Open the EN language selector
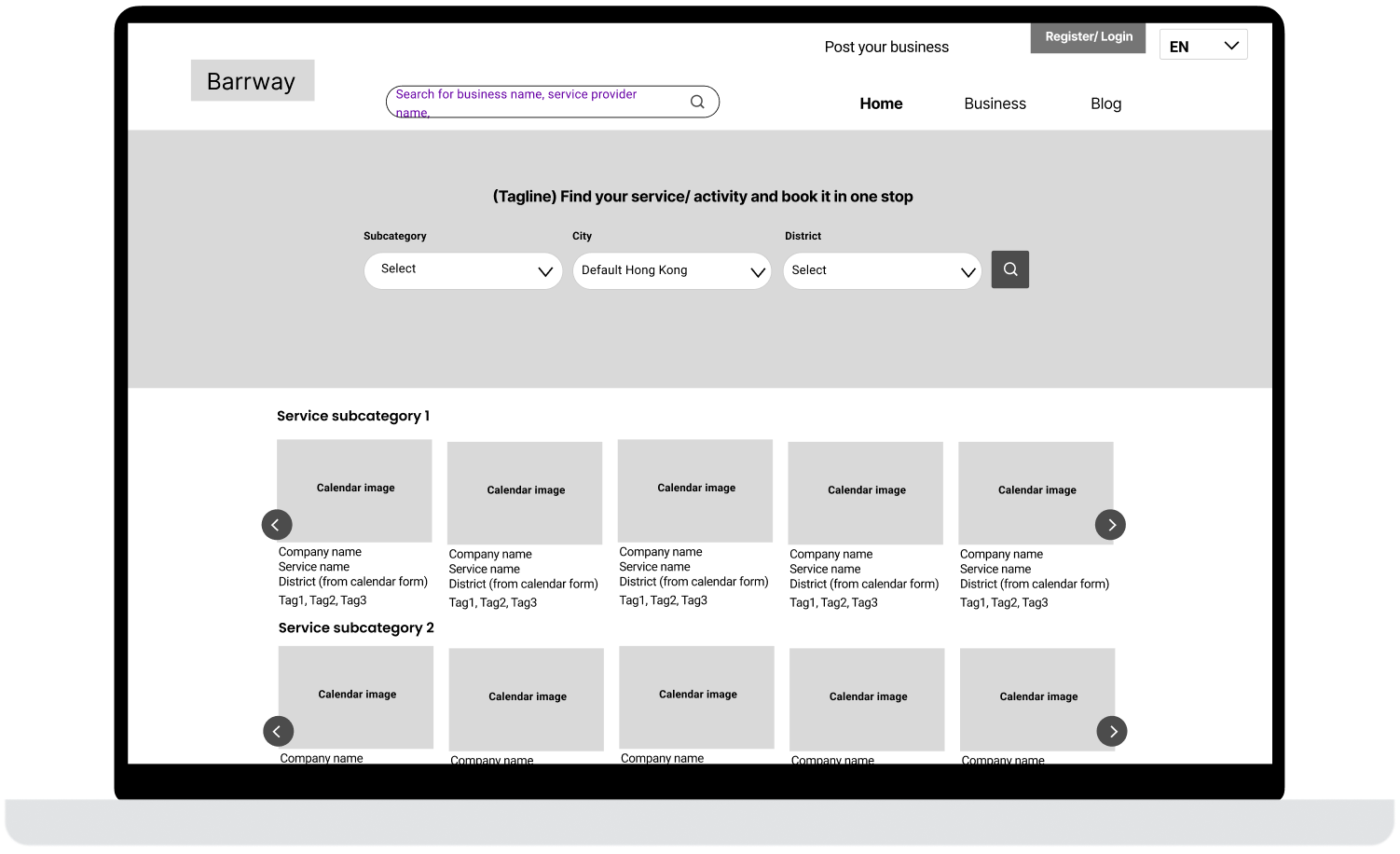1400x854 pixels. pos(1203,46)
